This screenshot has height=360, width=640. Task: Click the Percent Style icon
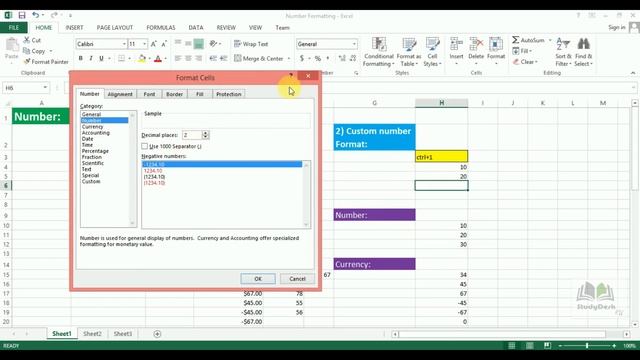[318, 58]
